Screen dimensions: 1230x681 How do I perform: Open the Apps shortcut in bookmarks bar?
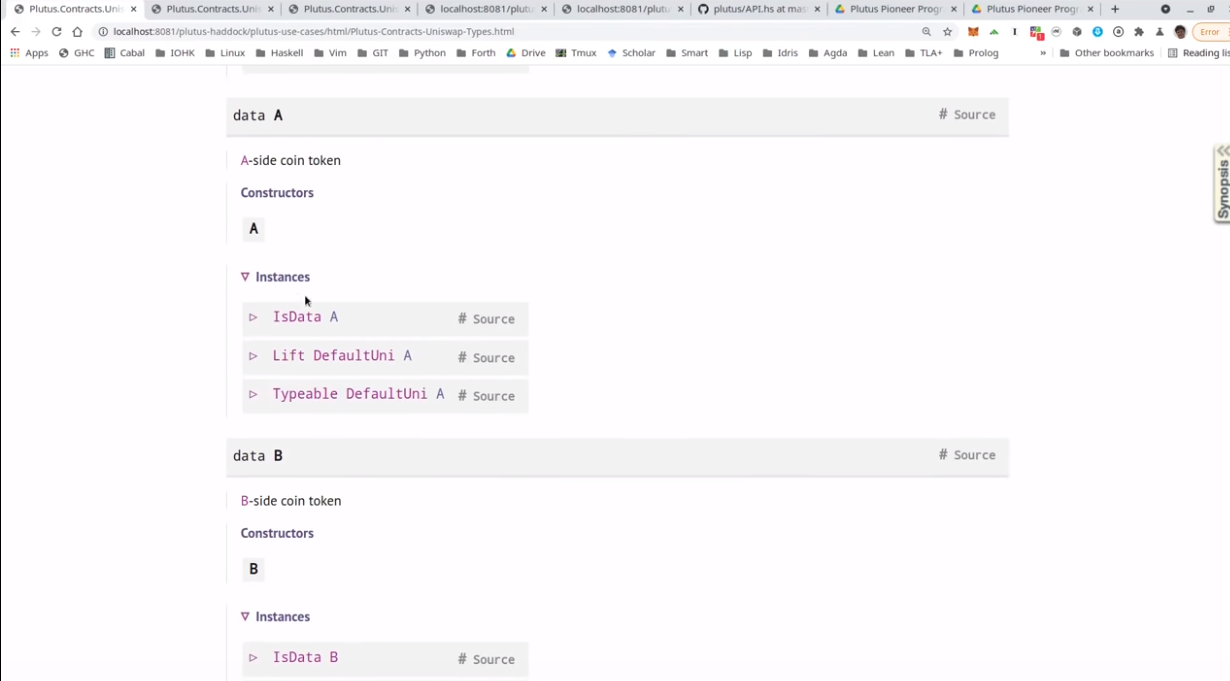(x=29, y=53)
